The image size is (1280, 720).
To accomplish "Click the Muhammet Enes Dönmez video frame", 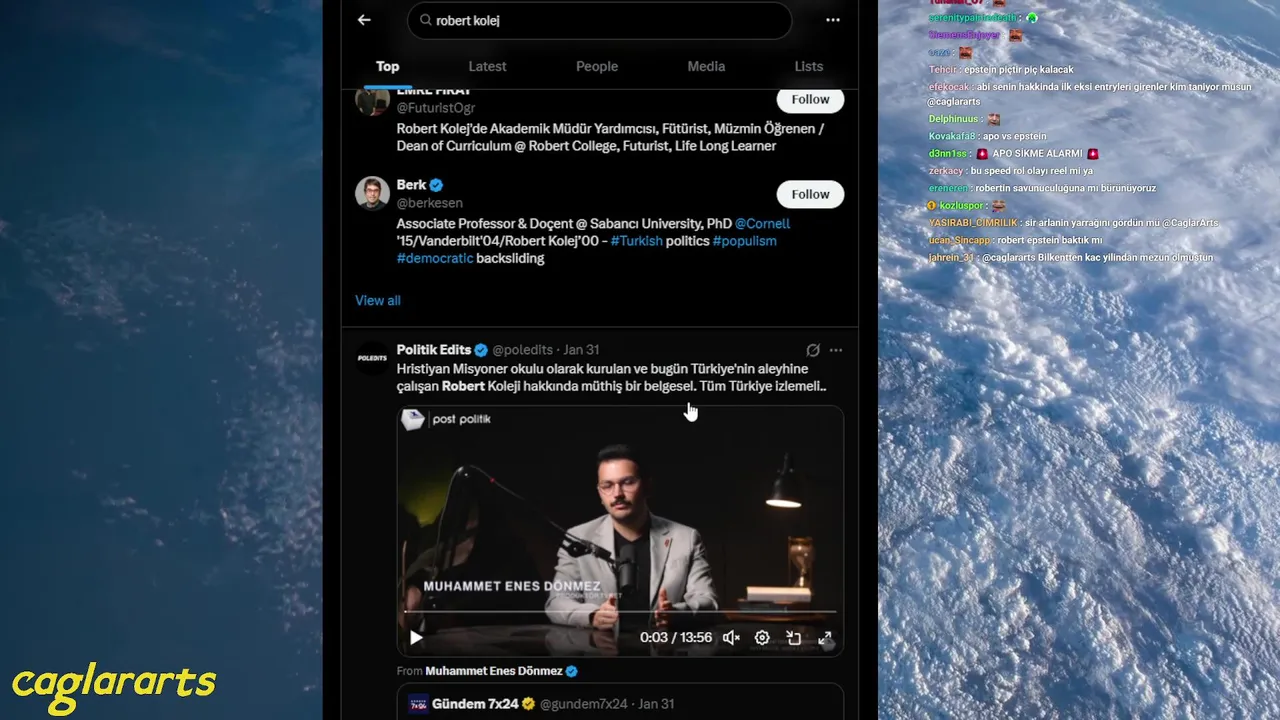I will 620,530.
